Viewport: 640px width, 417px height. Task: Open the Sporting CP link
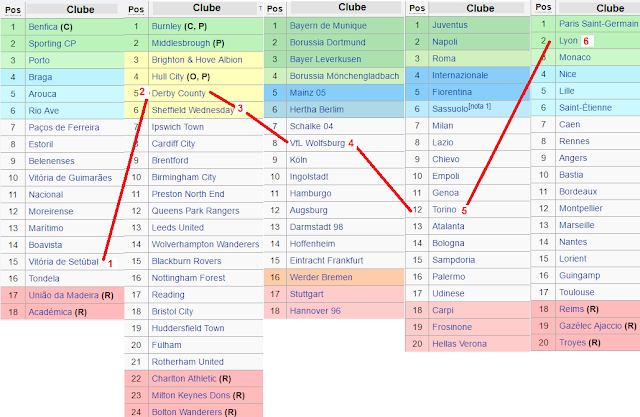coord(52,44)
